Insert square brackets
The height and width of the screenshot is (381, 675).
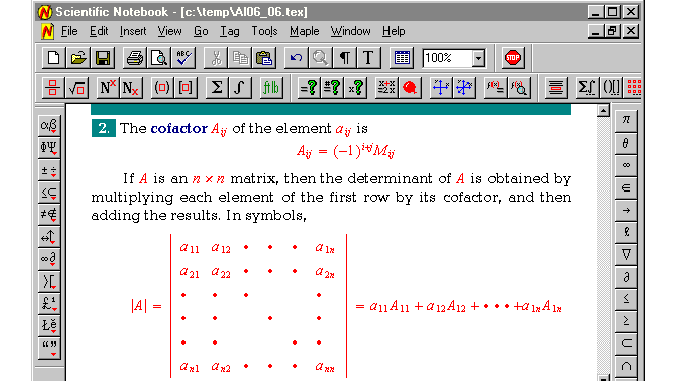[x=186, y=88]
